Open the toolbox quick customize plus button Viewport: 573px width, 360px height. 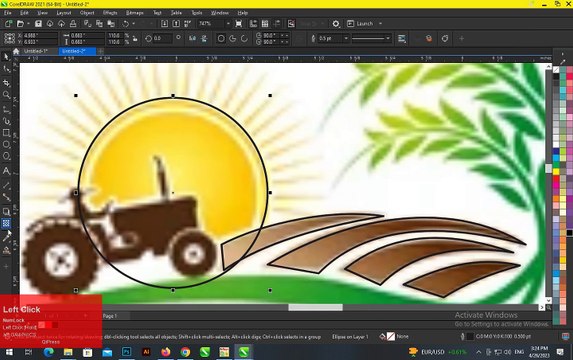[x=6, y=266]
